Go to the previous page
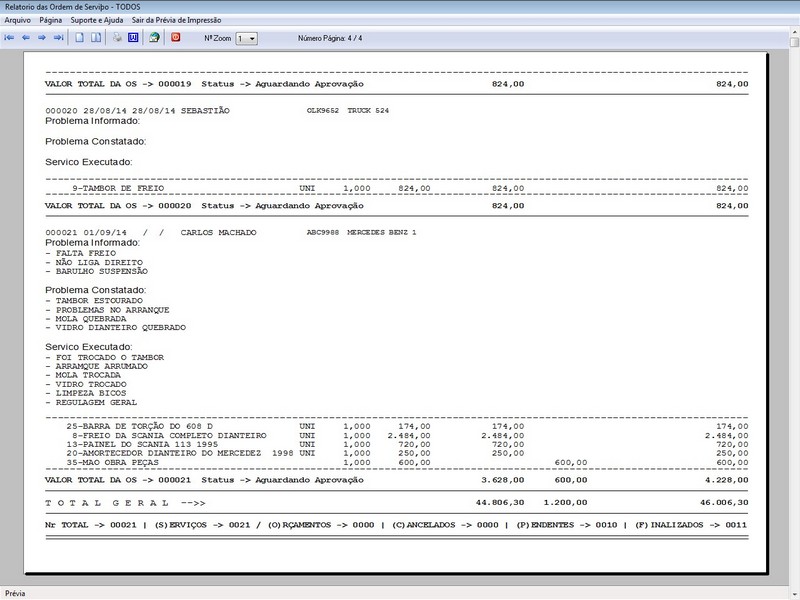800x600 pixels. click(26, 38)
